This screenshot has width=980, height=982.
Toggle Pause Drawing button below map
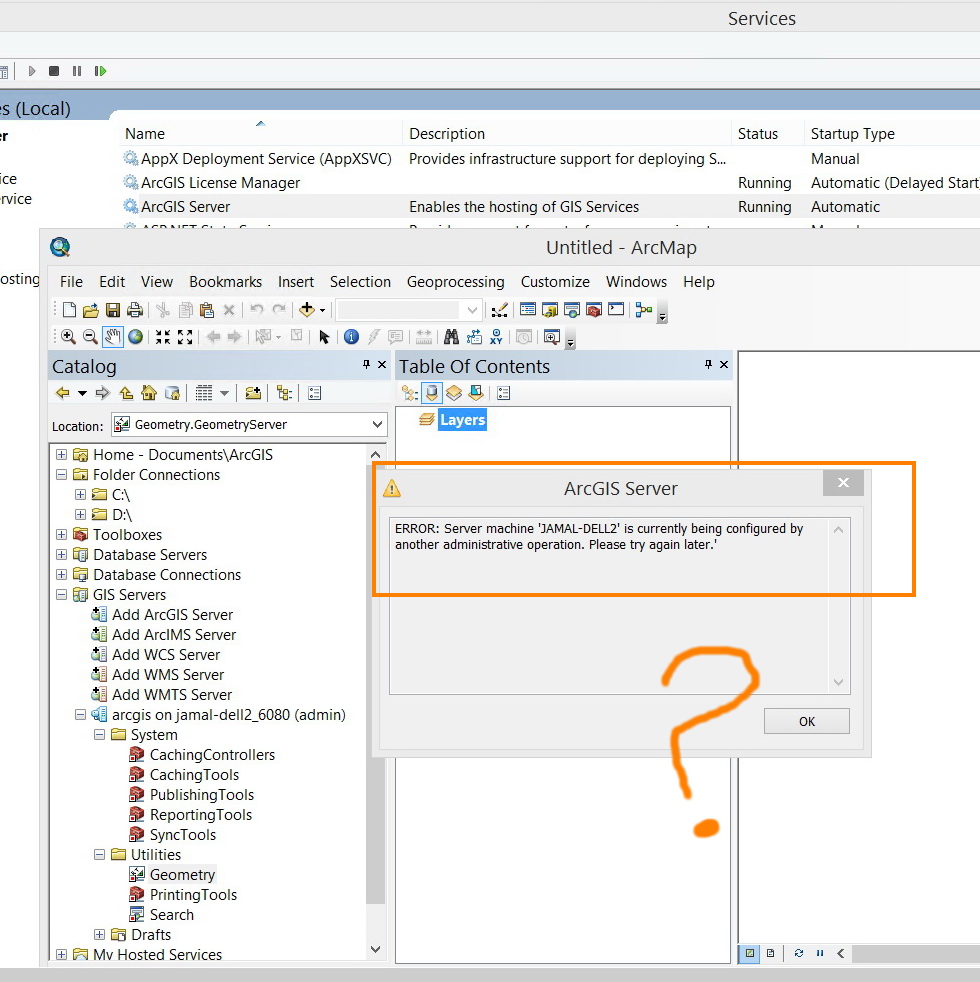[x=820, y=953]
